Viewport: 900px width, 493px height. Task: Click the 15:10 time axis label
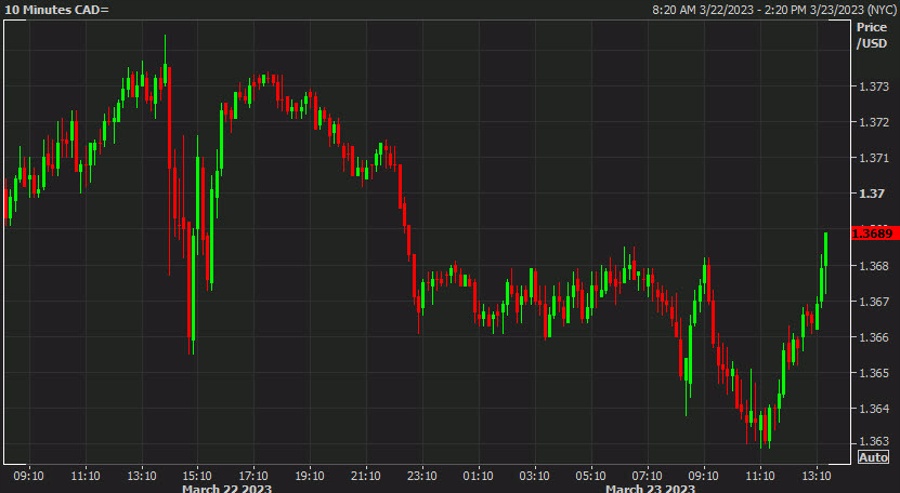(x=197, y=476)
